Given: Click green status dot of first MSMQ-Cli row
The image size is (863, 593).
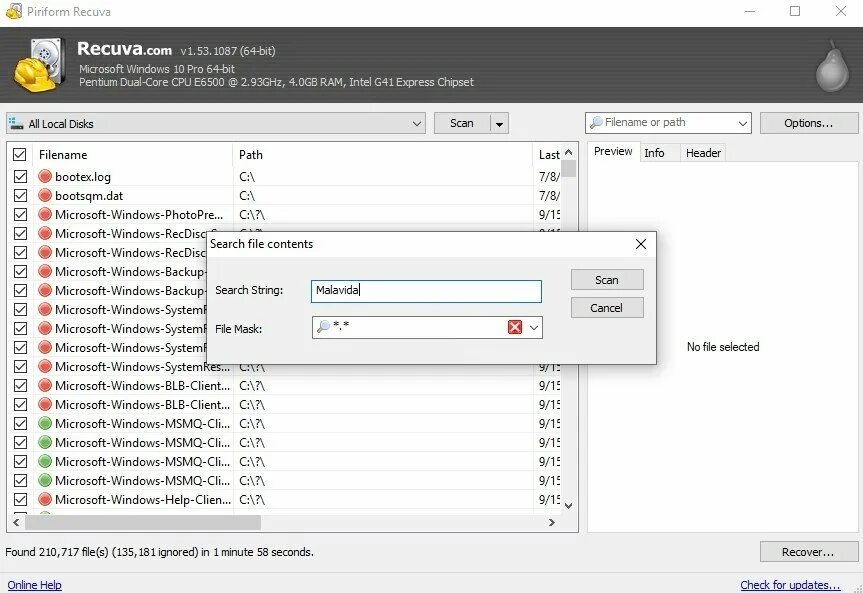Looking at the screenshot, I should pos(45,423).
